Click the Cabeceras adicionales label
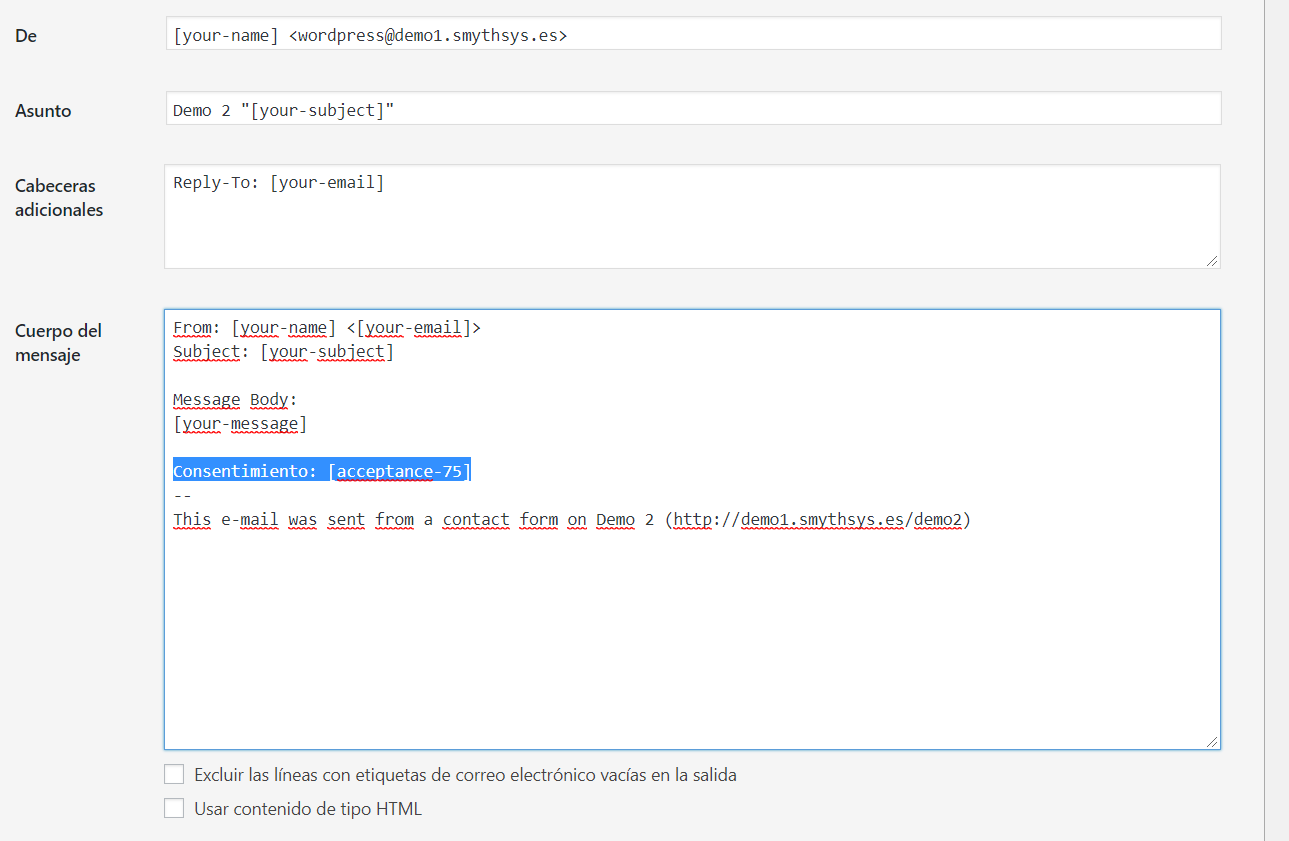The width and height of the screenshot is (1289, 841). 59,198
